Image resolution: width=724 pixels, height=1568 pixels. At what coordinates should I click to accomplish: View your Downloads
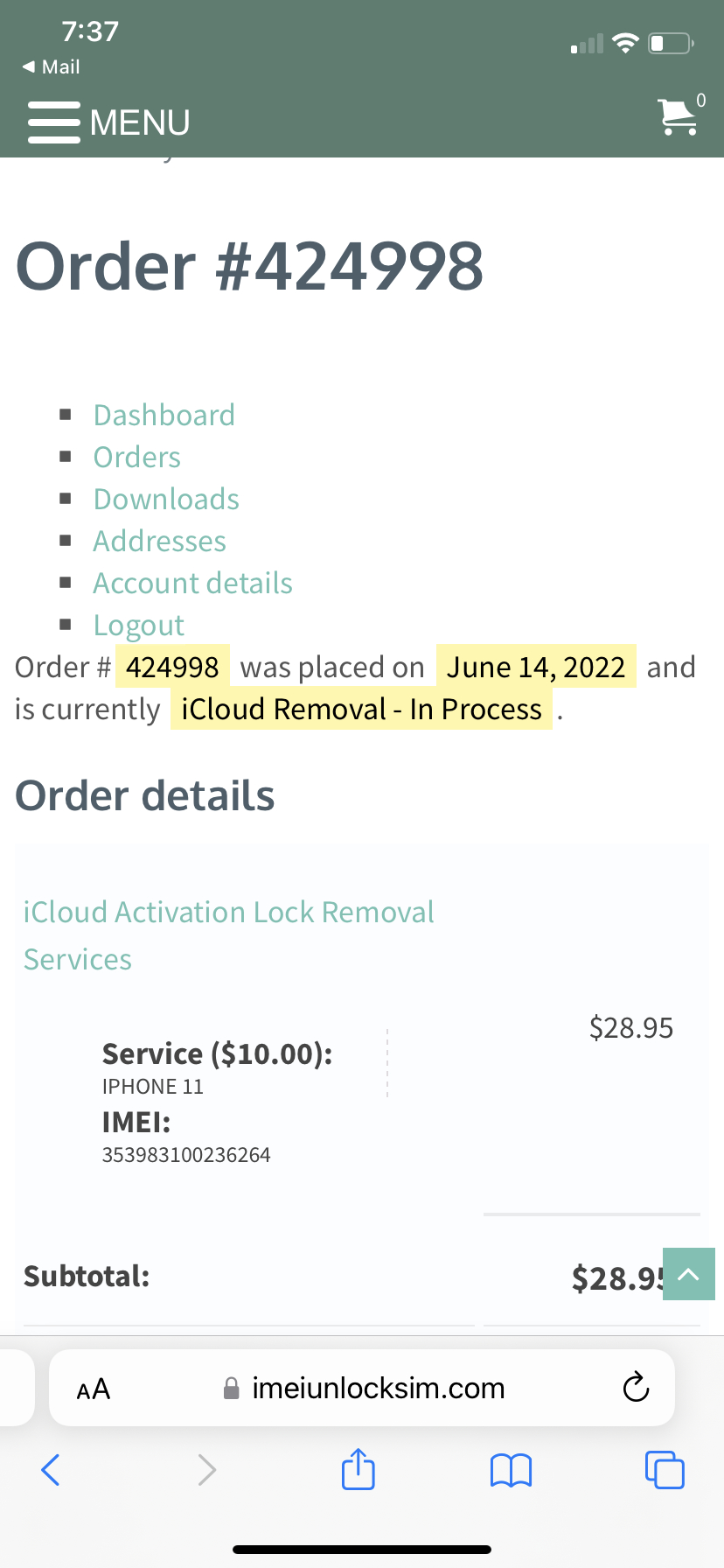pyautogui.click(x=166, y=499)
